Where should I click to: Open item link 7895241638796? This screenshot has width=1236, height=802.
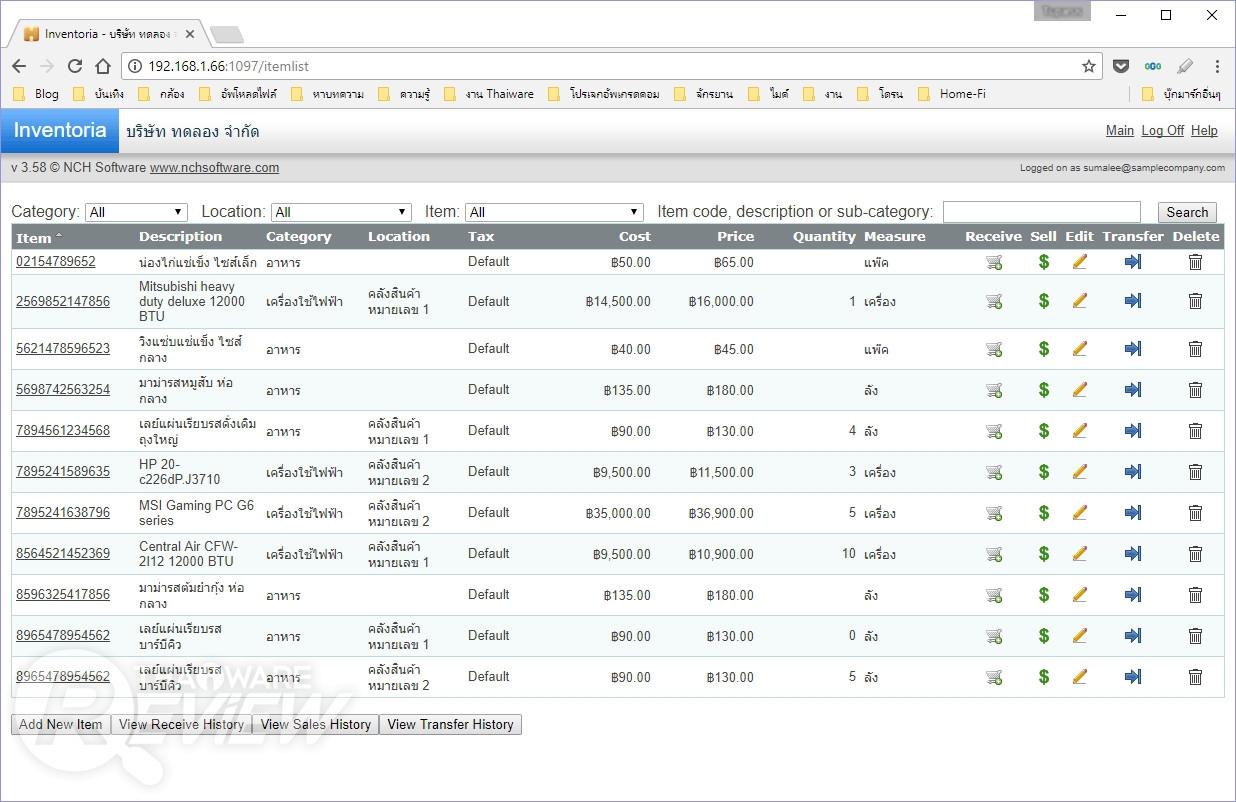[63, 513]
